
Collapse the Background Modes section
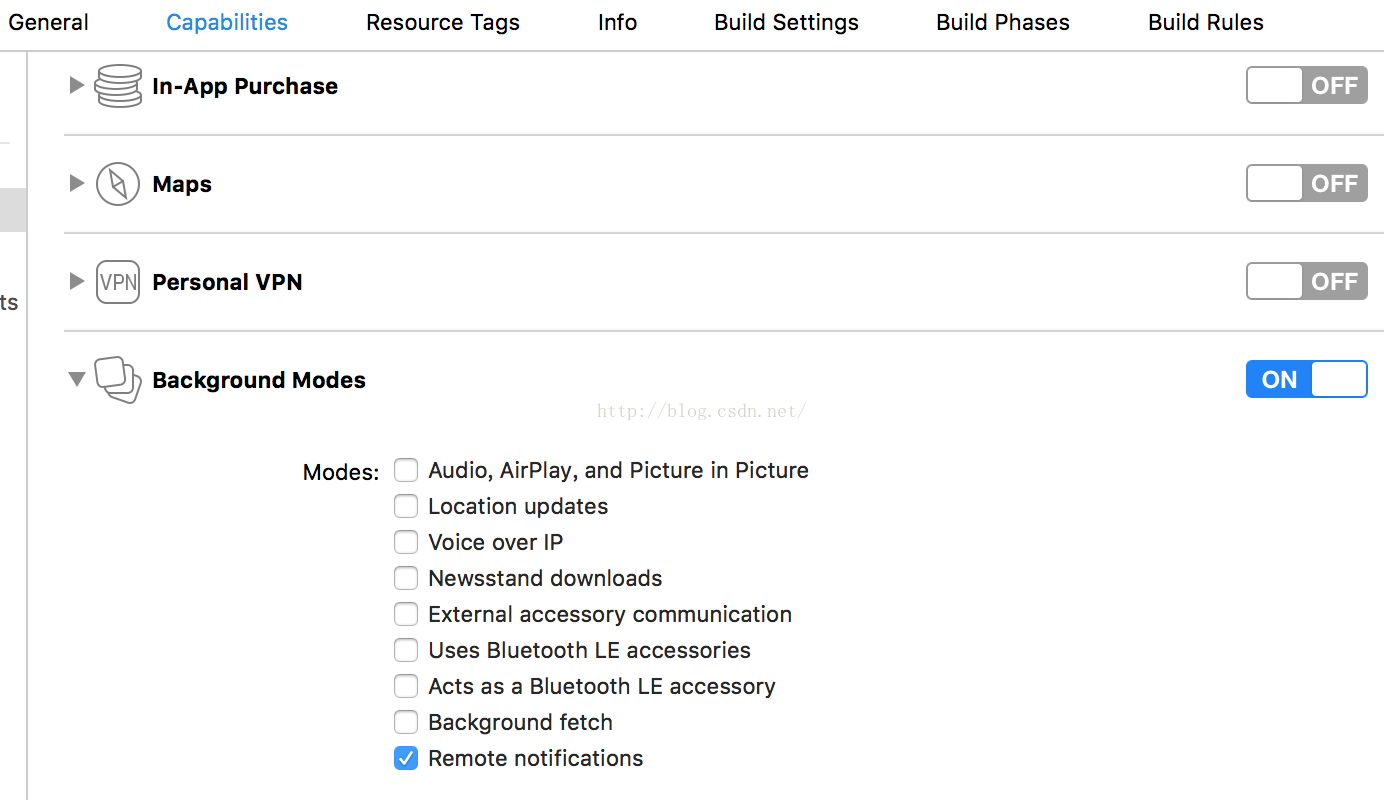(x=76, y=380)
